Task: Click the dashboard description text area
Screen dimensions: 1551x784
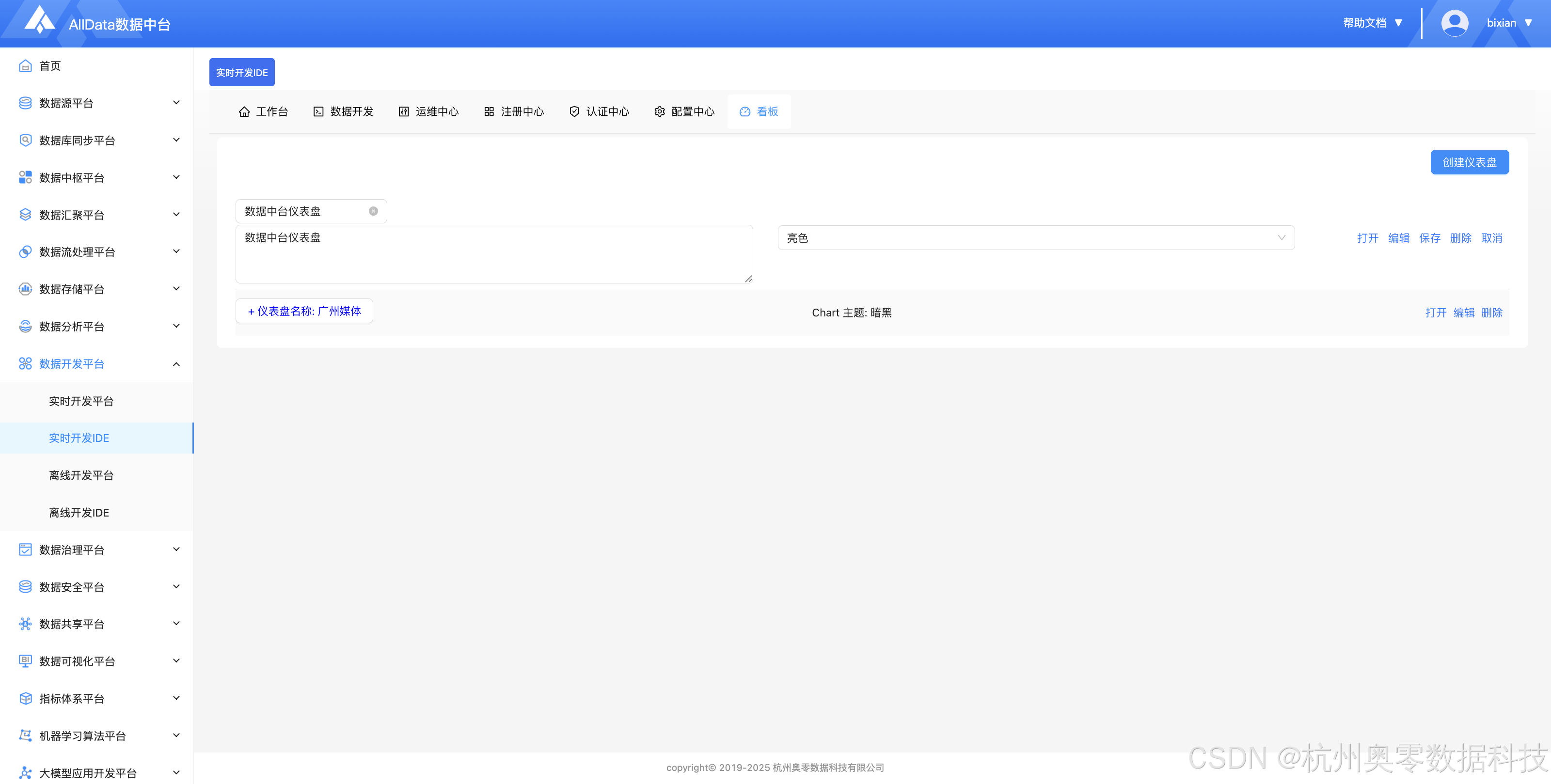Action: point(494,254)
